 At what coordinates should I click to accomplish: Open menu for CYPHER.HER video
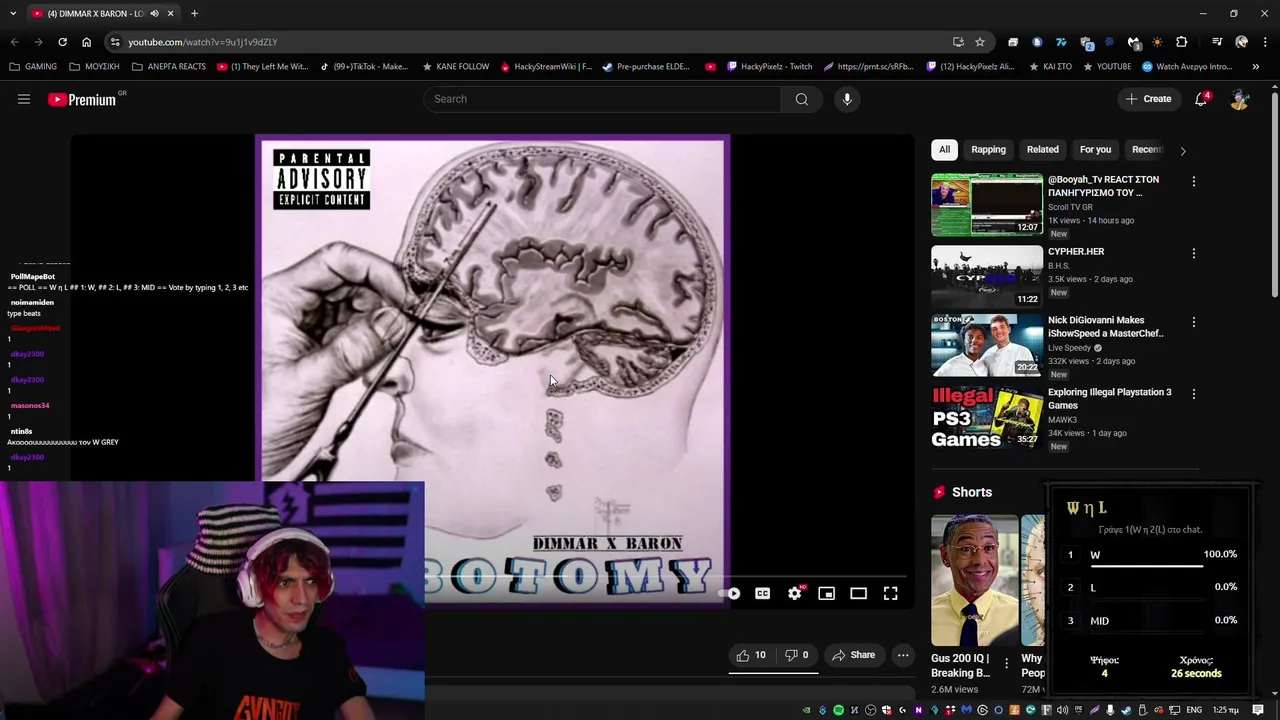(x=1193, y=253)
